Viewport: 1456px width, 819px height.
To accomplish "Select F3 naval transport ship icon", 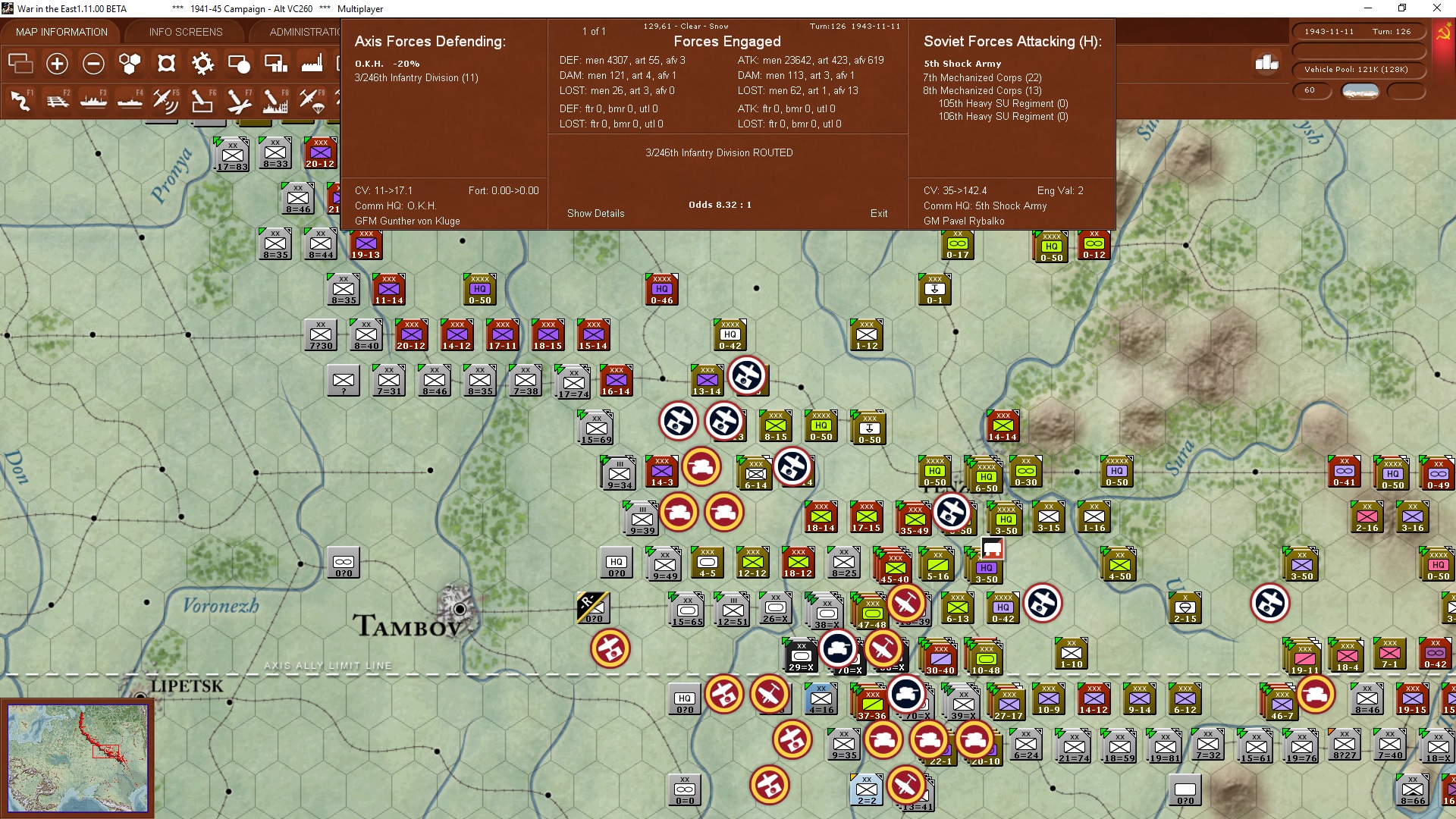I will [x=93, y=100].
